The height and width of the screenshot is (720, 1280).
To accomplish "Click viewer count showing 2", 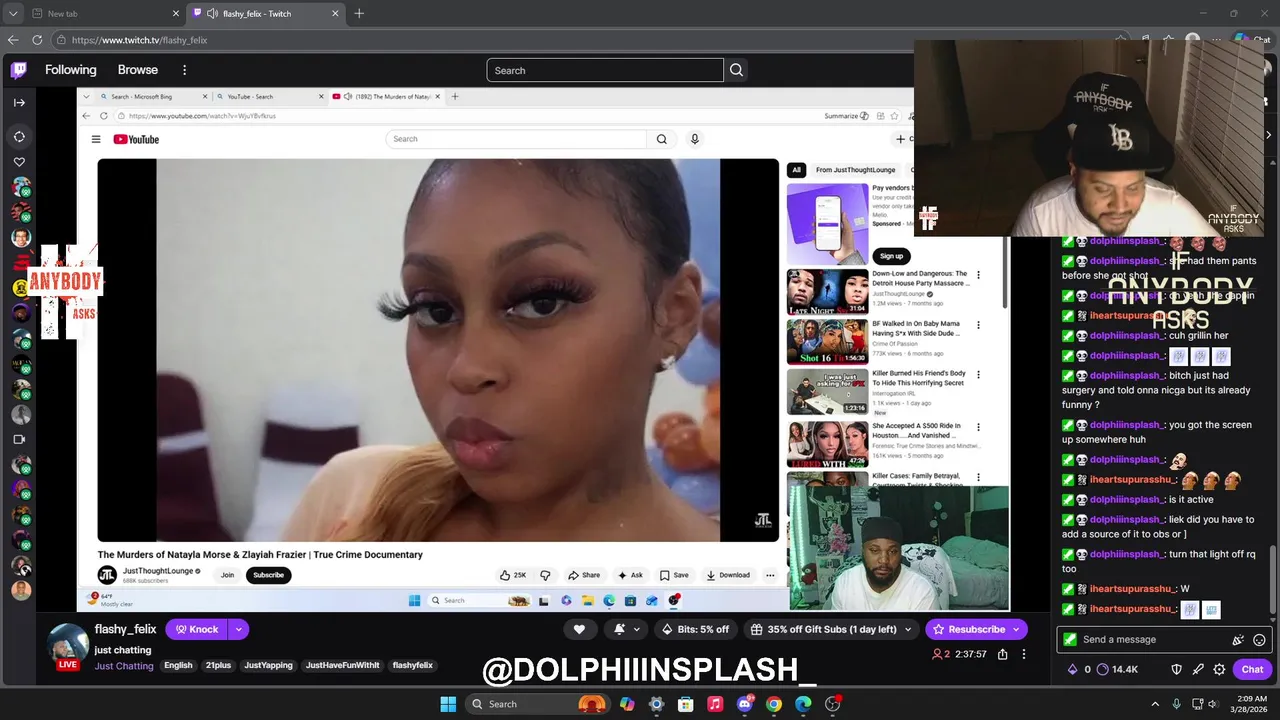I will pos(941,654).
